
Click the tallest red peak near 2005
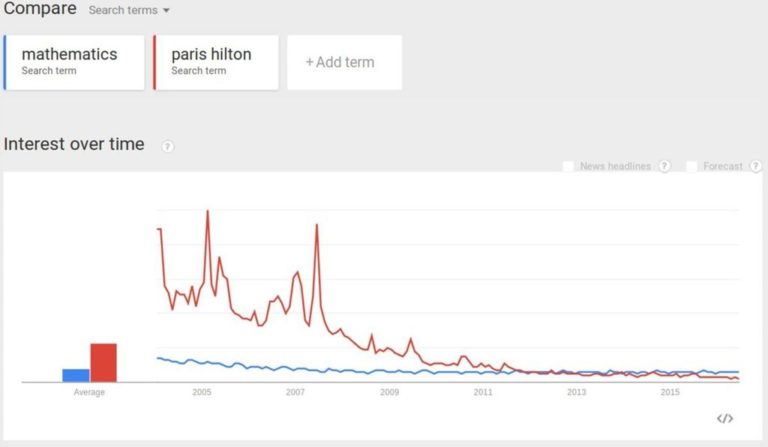coord(207,212)
